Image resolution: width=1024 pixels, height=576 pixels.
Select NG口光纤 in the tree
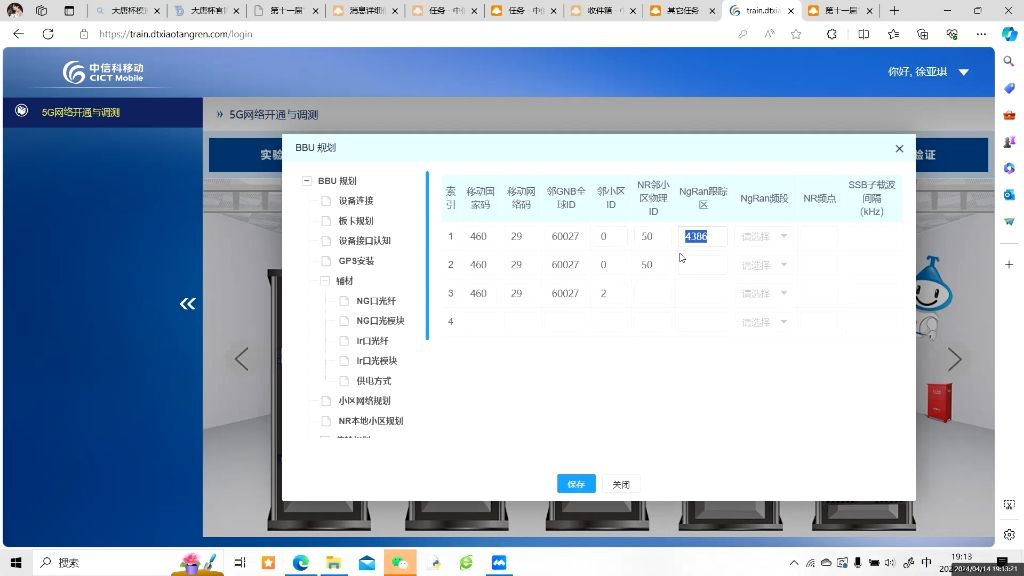(376, 300)
